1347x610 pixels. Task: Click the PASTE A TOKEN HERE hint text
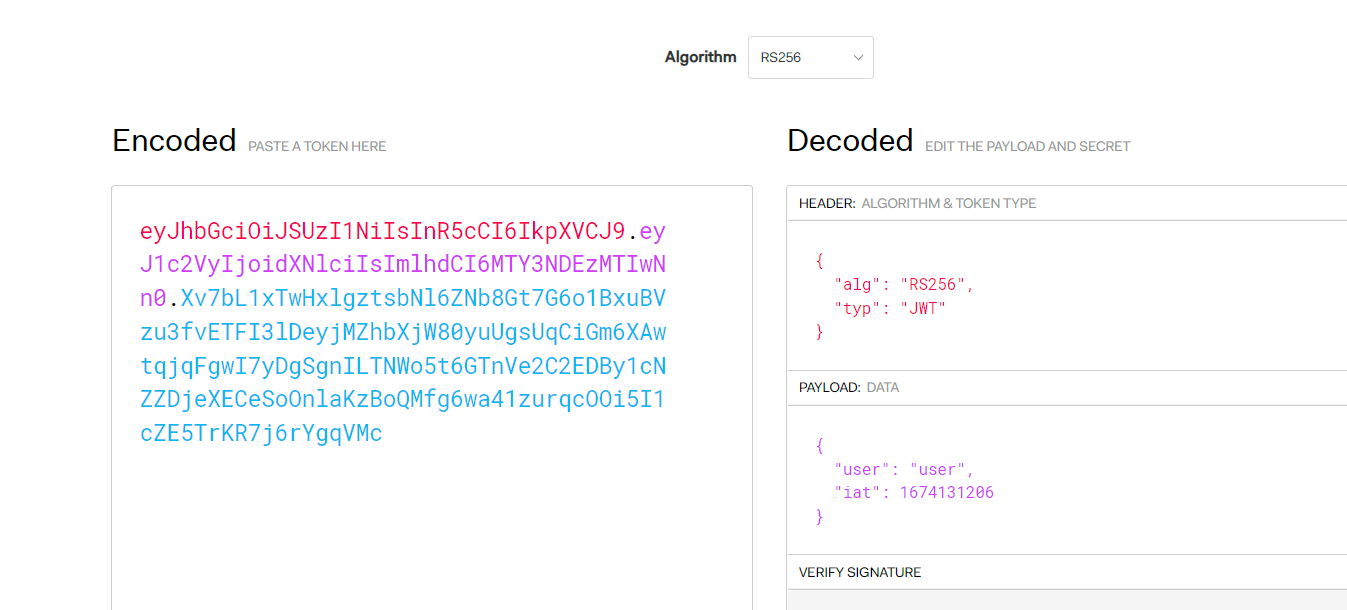(x=317, y=146)
